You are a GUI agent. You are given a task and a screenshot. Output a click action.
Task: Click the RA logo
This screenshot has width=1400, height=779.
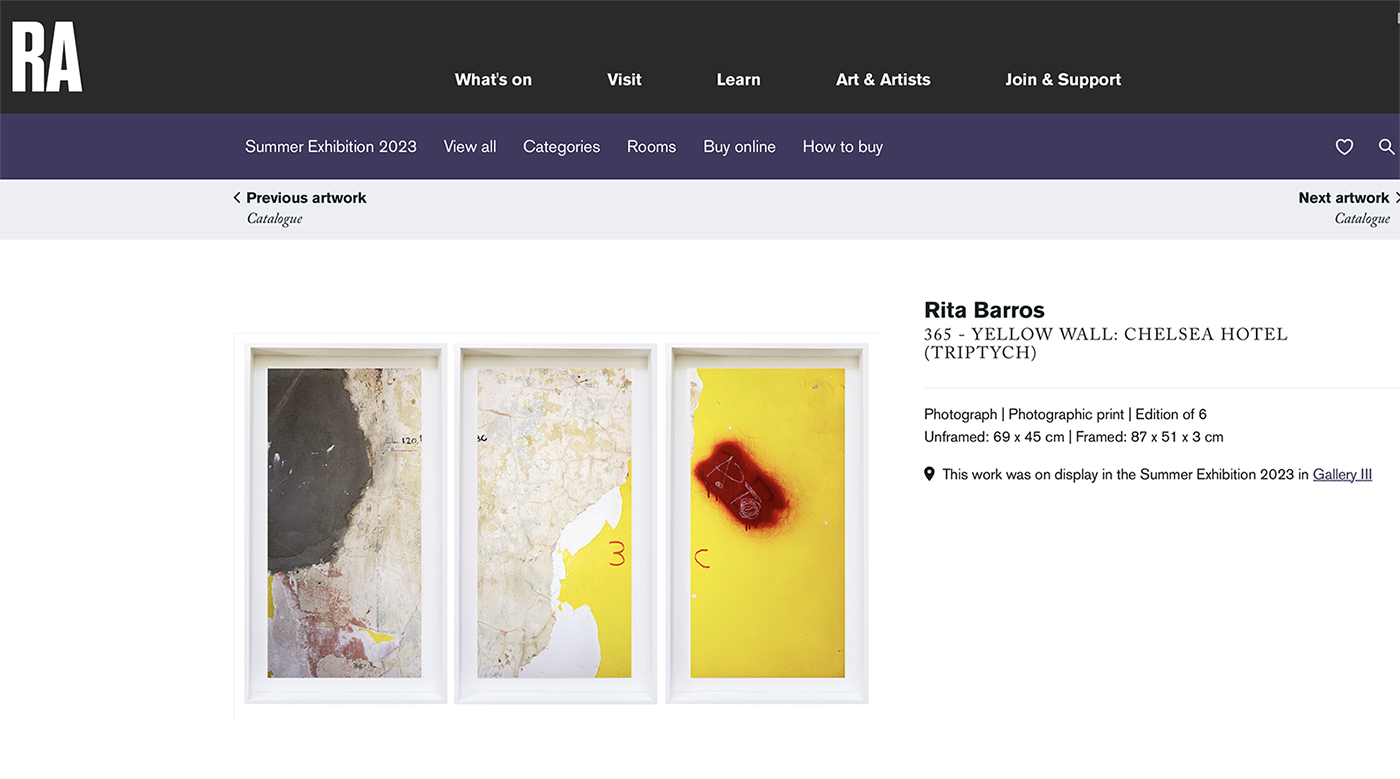coord(46,57)
